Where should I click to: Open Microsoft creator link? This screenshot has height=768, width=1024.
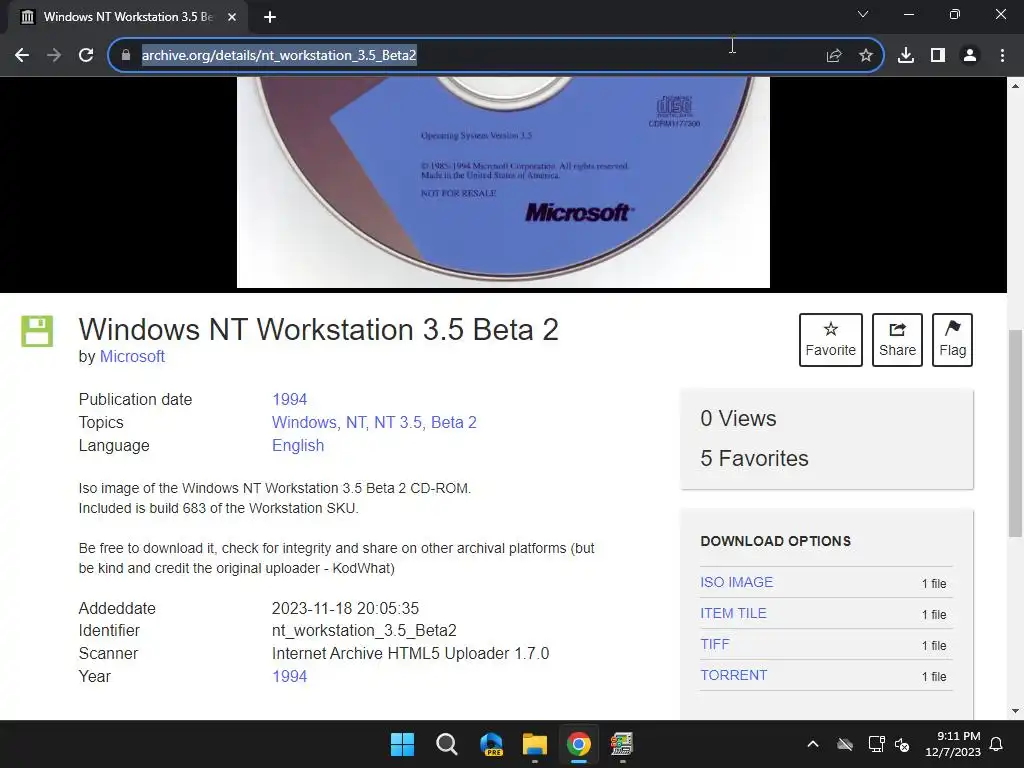point(132,357)
